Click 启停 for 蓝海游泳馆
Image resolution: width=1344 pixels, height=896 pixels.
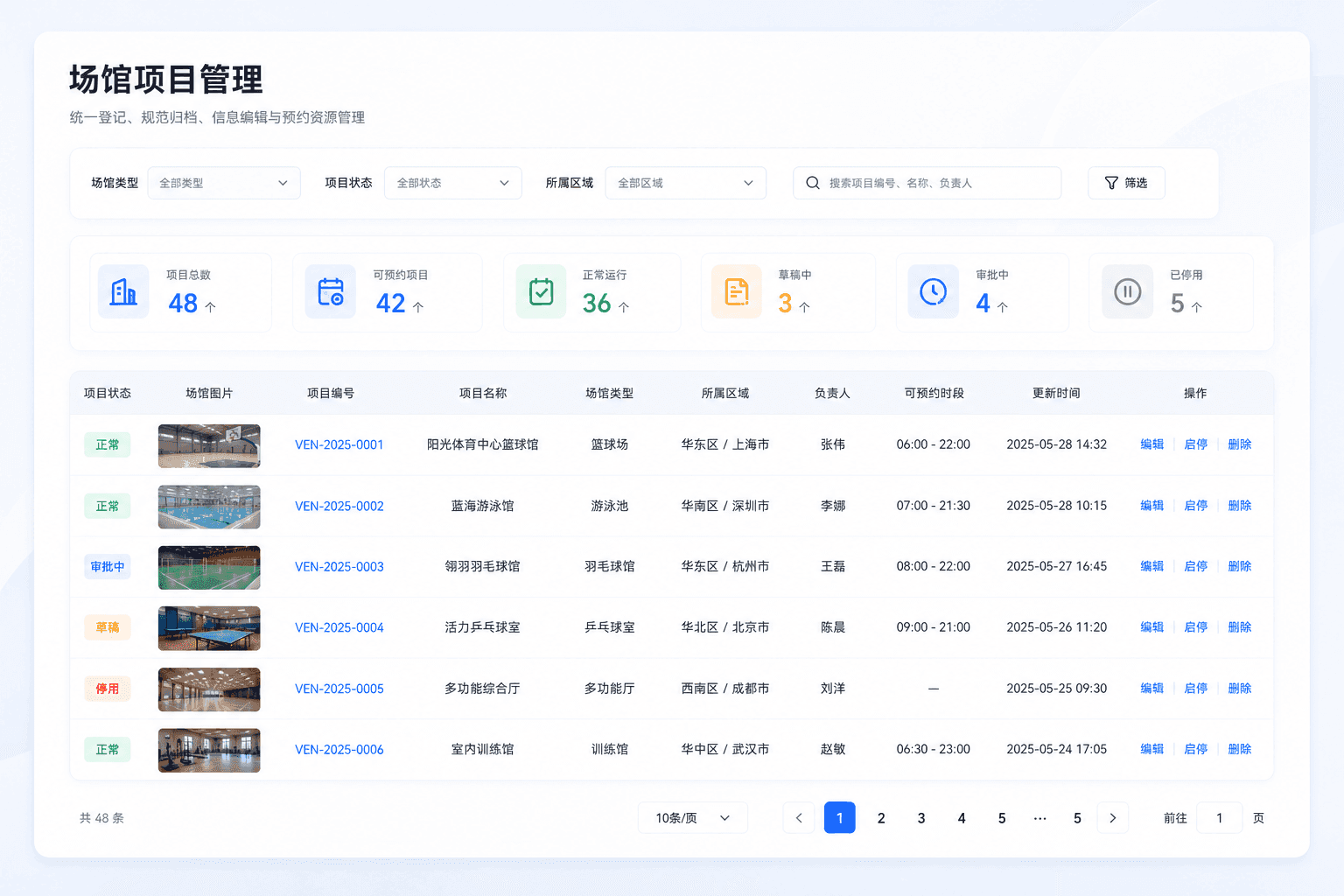[1196, 506]
